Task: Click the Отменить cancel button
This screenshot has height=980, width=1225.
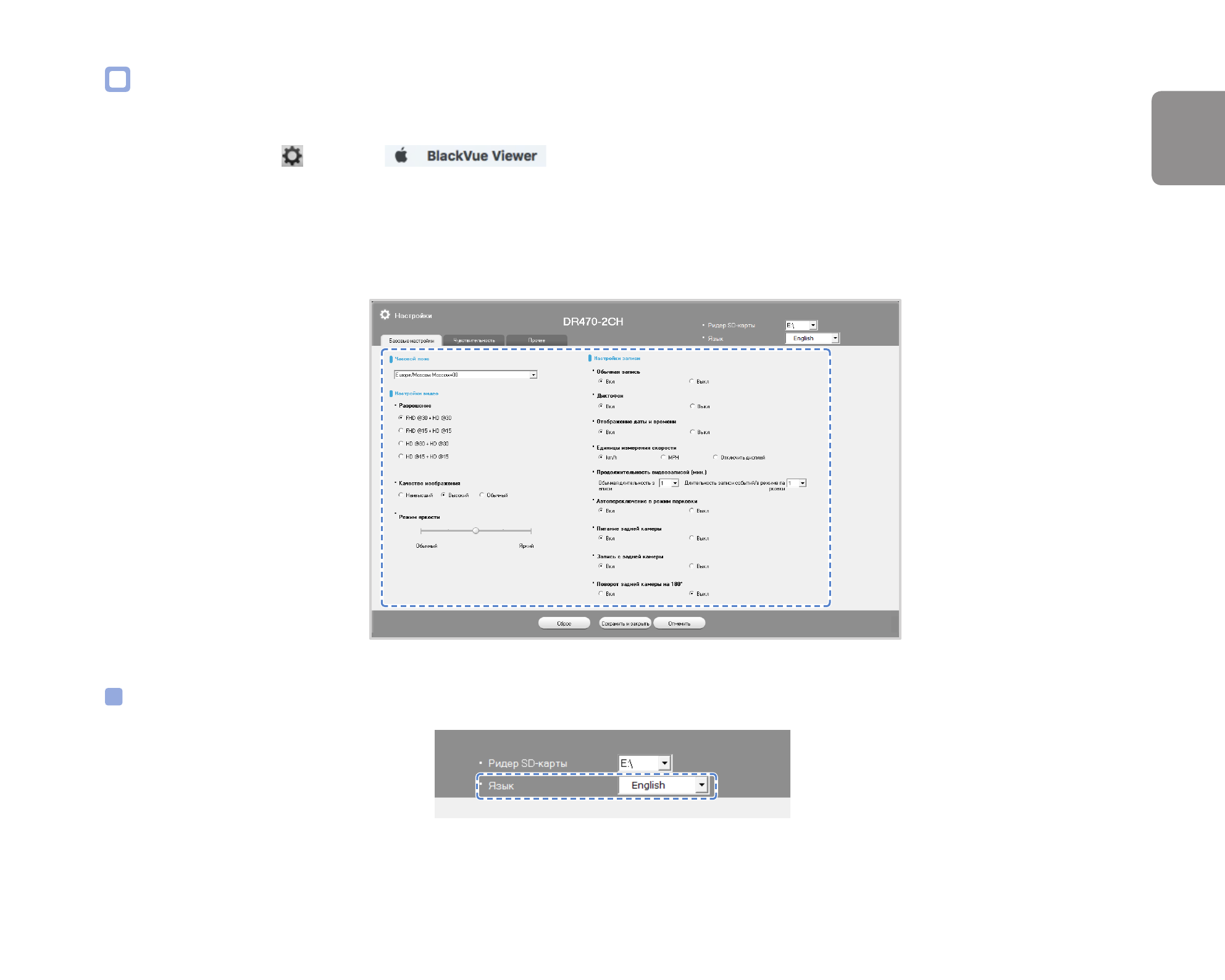Action: pyautogui.click(x=679, y=623)
